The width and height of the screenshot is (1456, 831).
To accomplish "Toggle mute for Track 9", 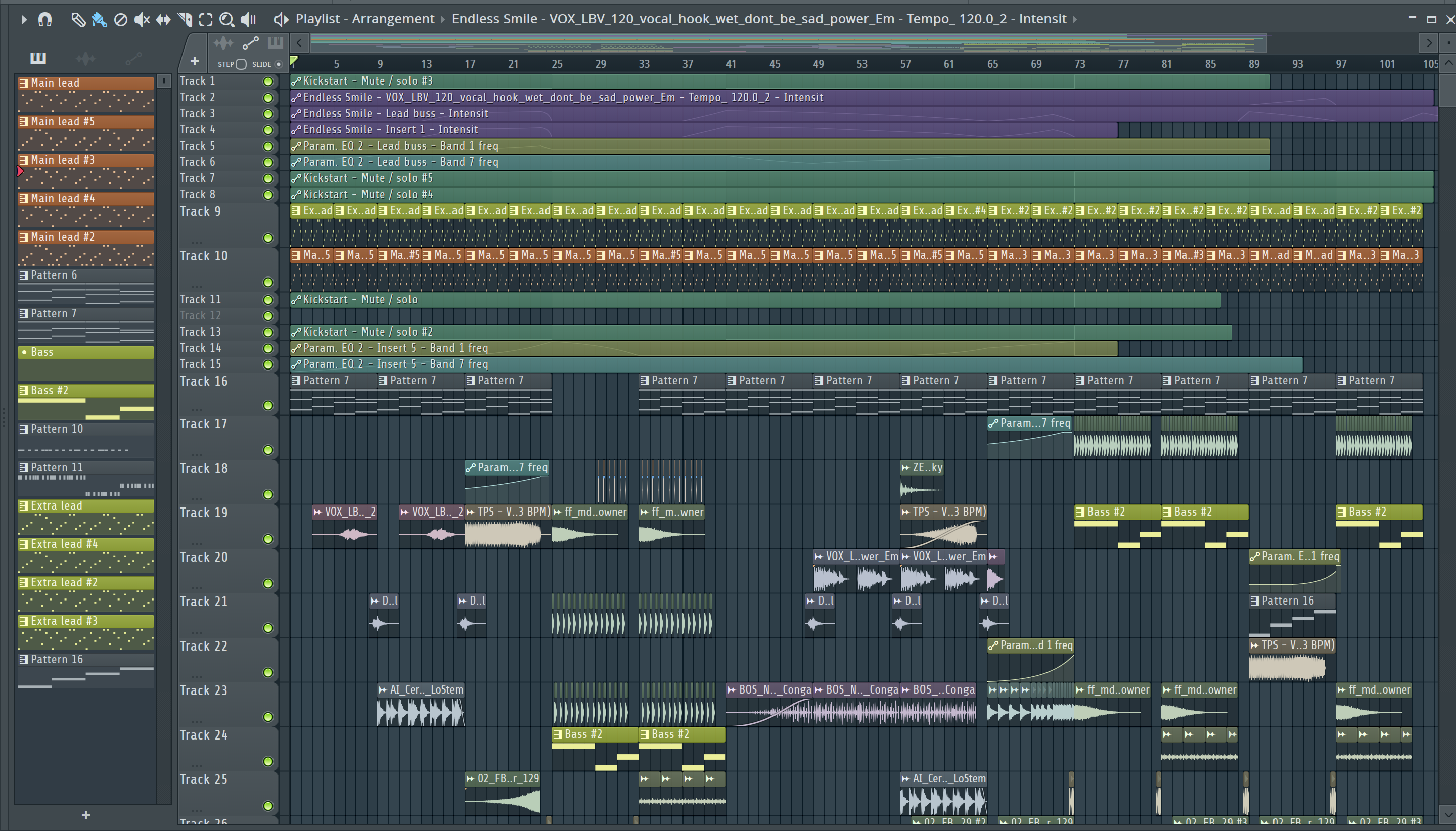I will (267, 238).
